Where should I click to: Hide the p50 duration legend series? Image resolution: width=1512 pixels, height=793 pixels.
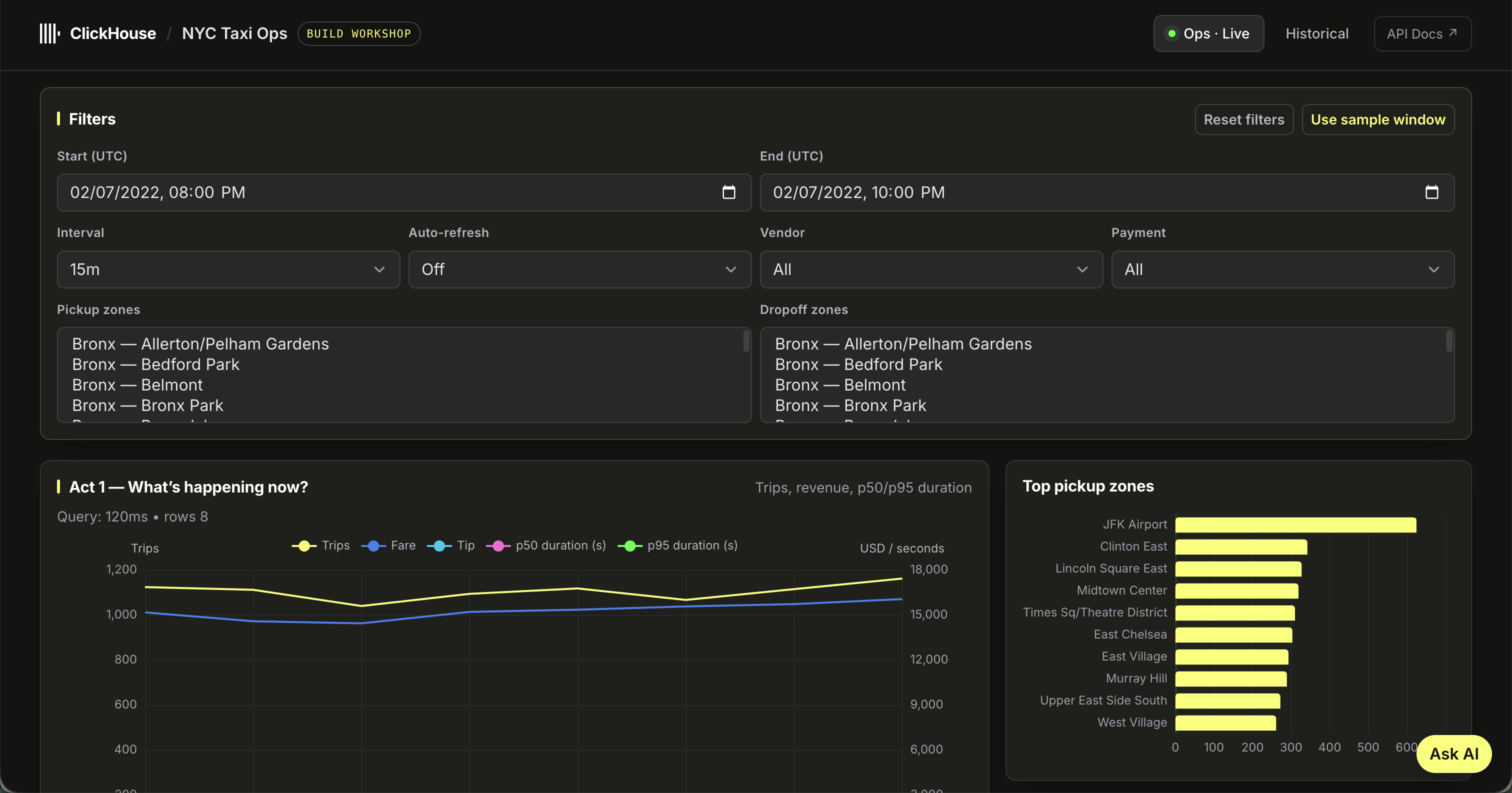click(x=546, y=546)
